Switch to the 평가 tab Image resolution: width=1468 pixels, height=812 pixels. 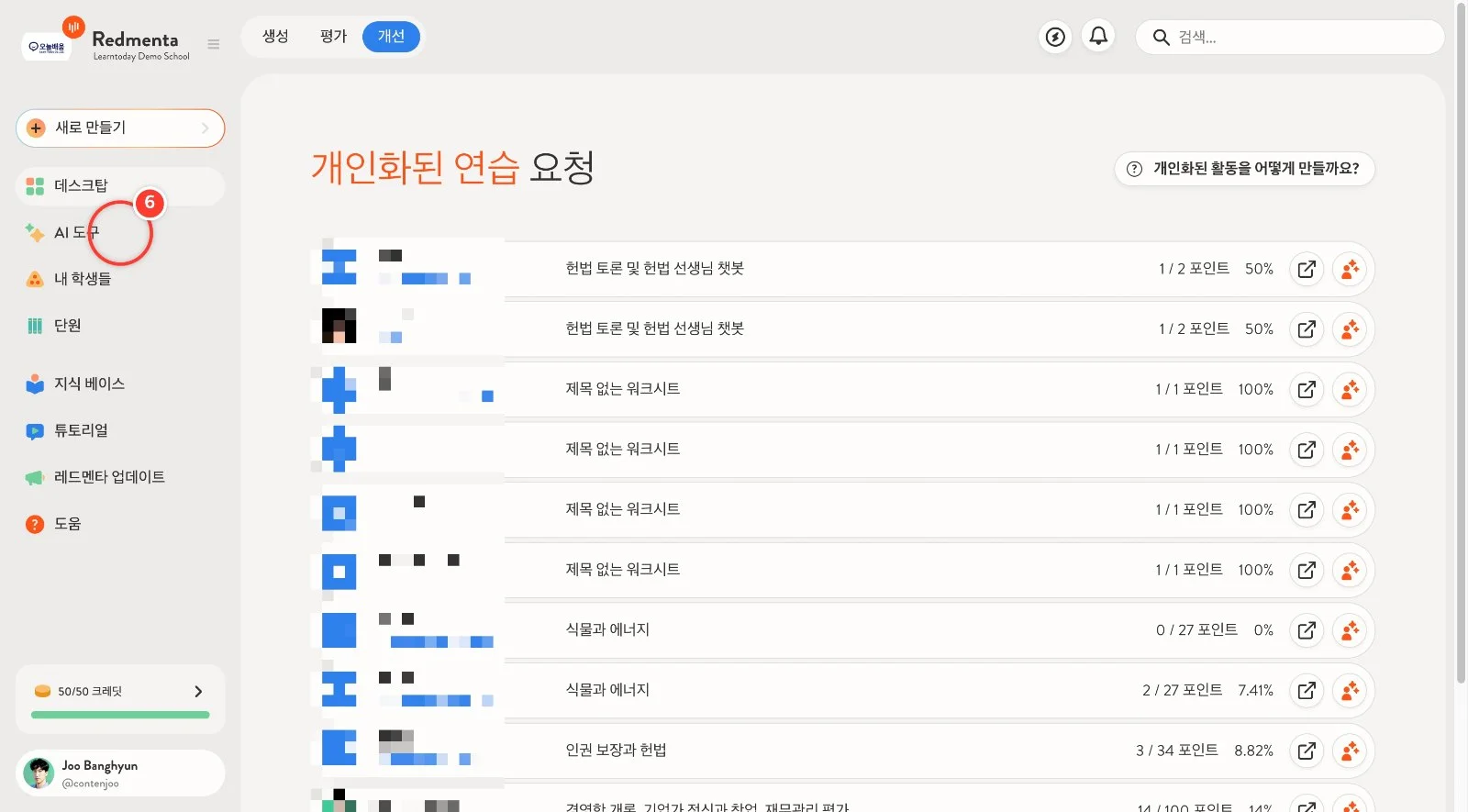click(x=333, y=37)
